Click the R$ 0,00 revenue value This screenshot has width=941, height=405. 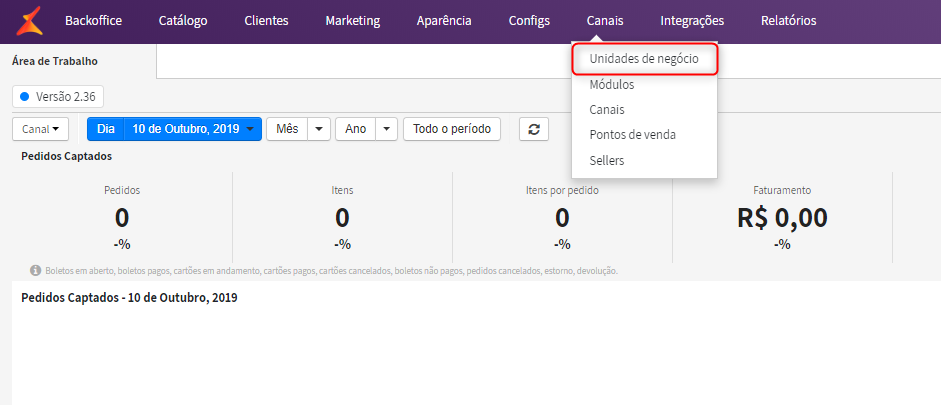[783, 218]
